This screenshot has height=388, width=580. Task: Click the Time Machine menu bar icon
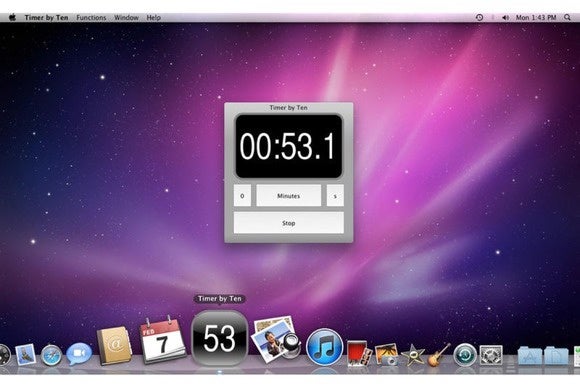click(479, 17)
